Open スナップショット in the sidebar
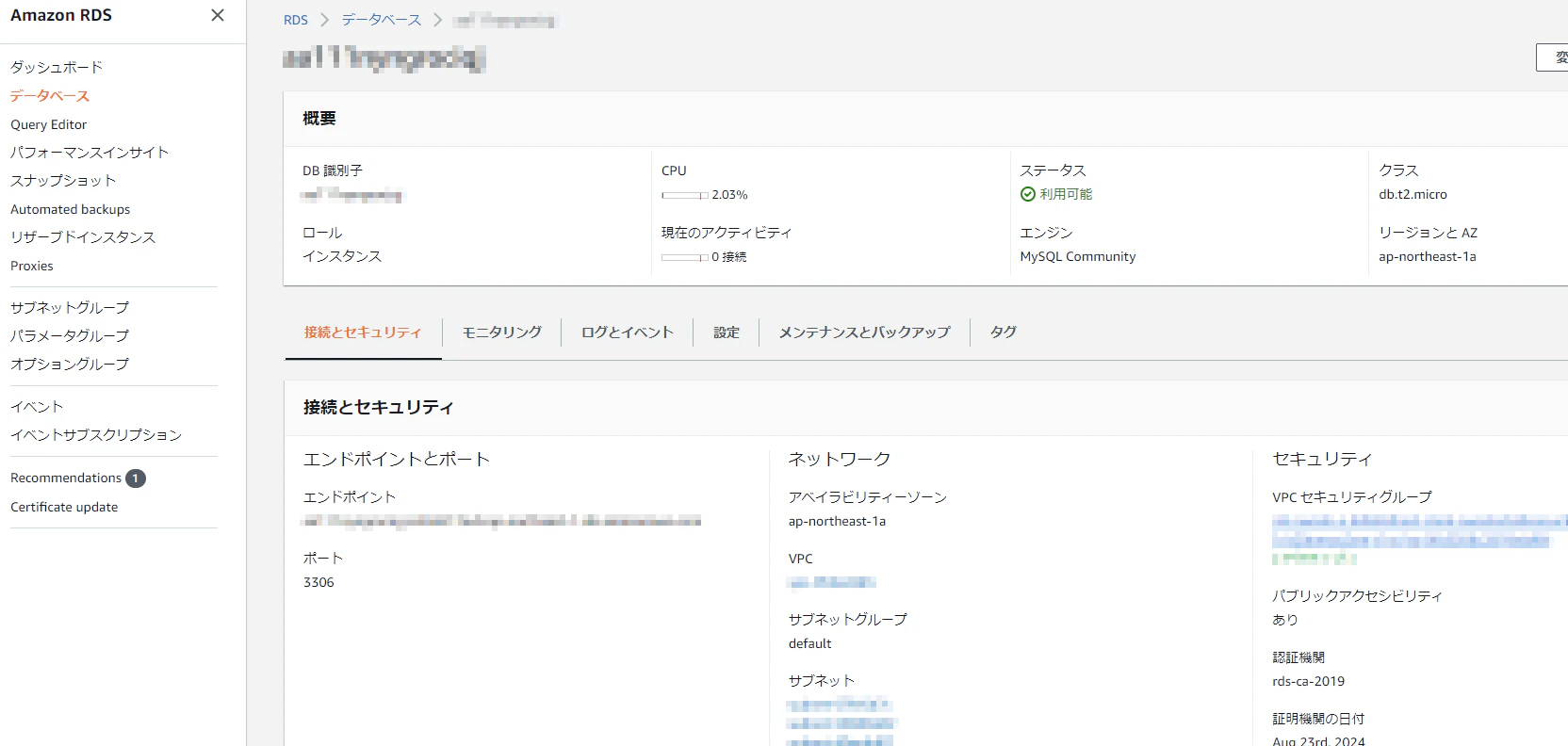Screen dimensions: 1568x746 click(63, 180)
